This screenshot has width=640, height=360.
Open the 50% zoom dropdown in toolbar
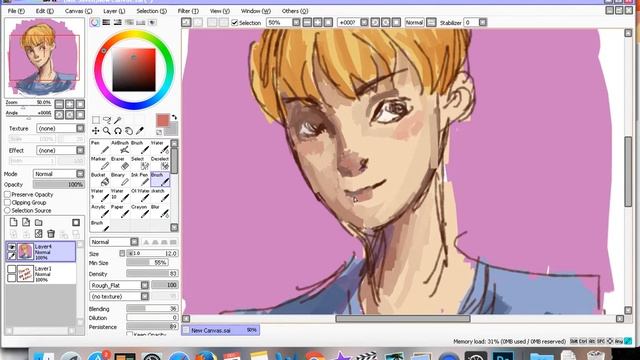(x=296, y=22)
